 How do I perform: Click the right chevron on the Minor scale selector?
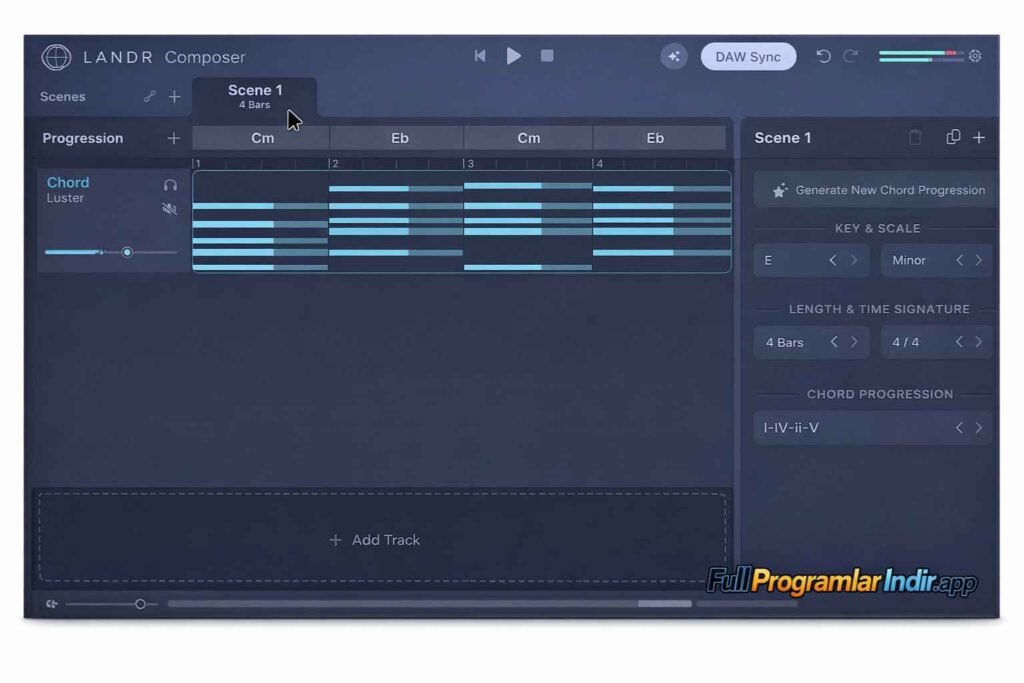click(977, 260)
